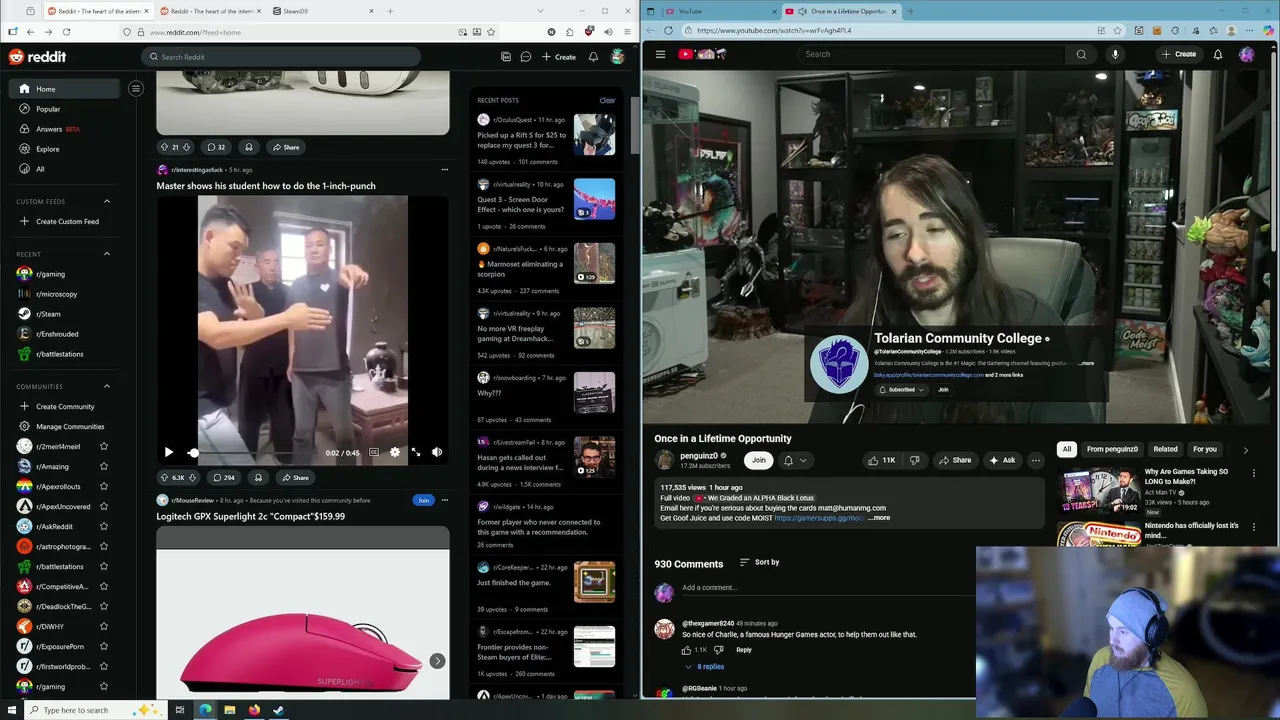Downvote the 1-inch-punch post
Image resolution: width=1280 pixels, height=720 pixels.
192,478
